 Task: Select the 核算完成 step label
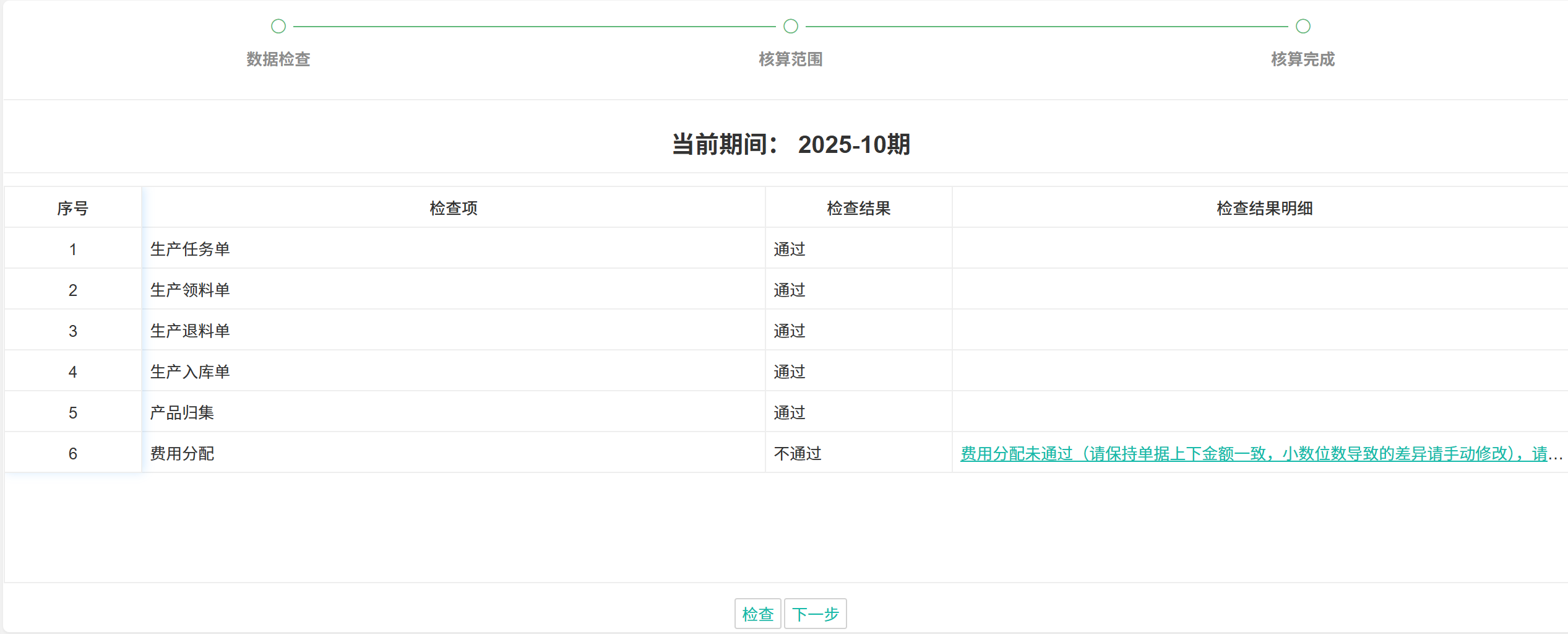pos(1303,59)
